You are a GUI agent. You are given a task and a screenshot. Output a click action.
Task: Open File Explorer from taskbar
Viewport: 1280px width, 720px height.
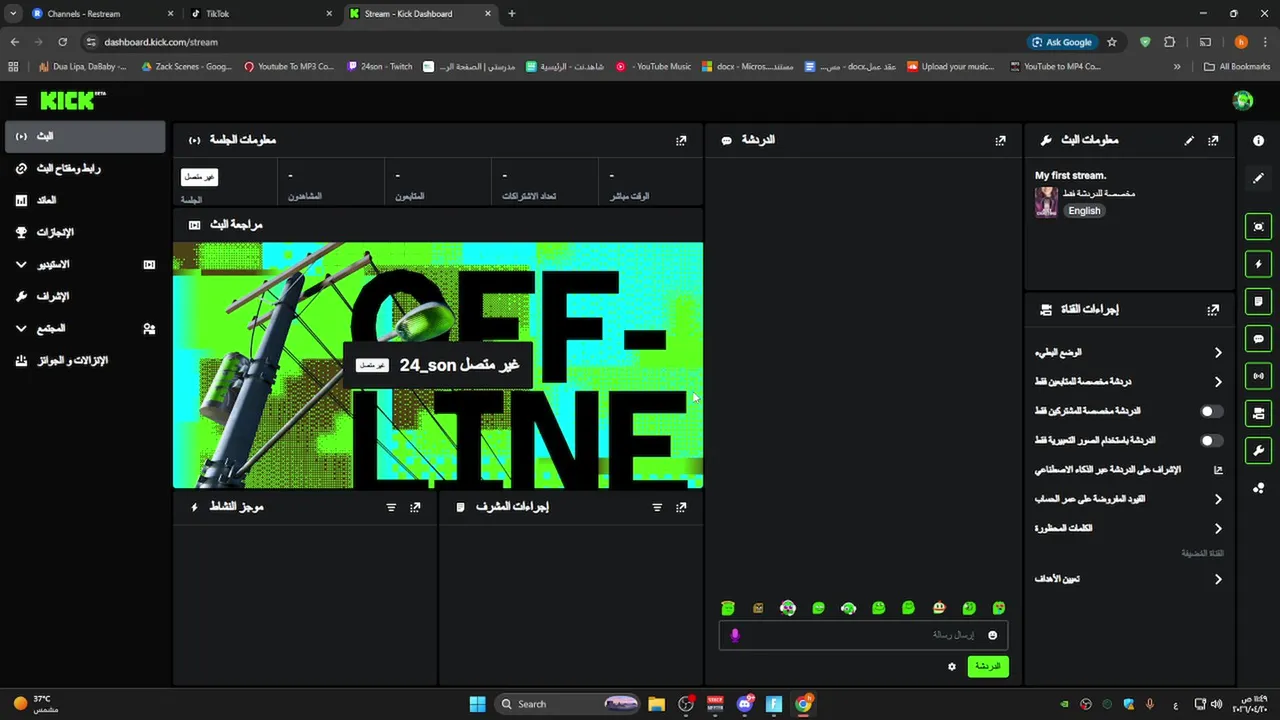tap(656, 704)
